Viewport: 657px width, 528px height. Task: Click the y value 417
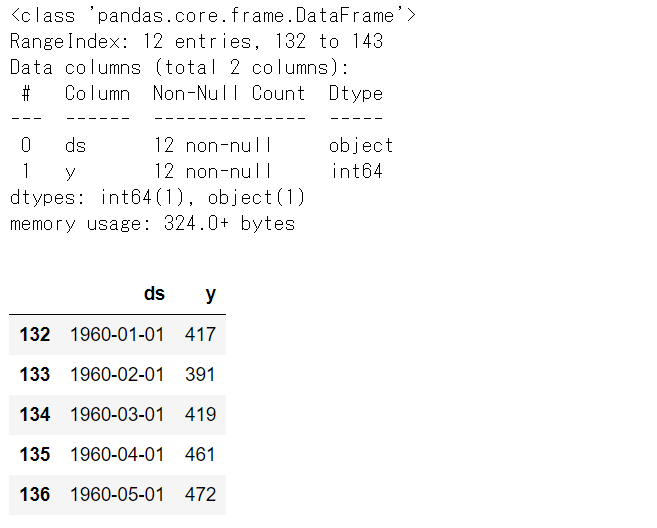pos(200,334)
